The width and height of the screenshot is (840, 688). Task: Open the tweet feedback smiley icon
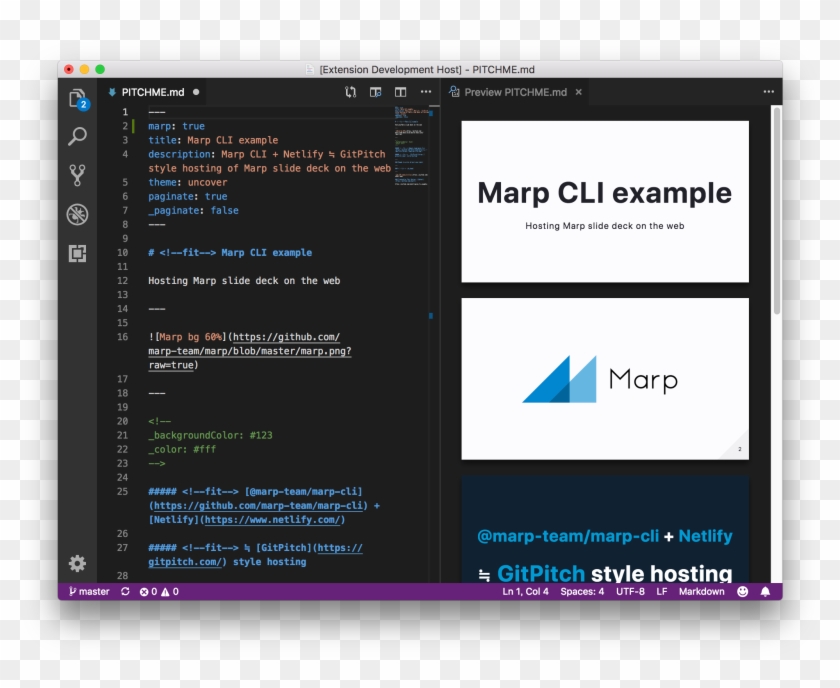[x=742, y=591]
